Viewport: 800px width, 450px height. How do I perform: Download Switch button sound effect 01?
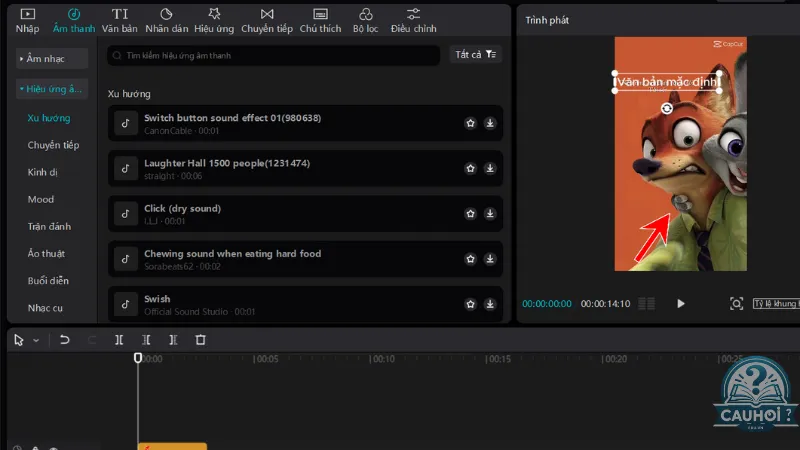tap(490, 123)
